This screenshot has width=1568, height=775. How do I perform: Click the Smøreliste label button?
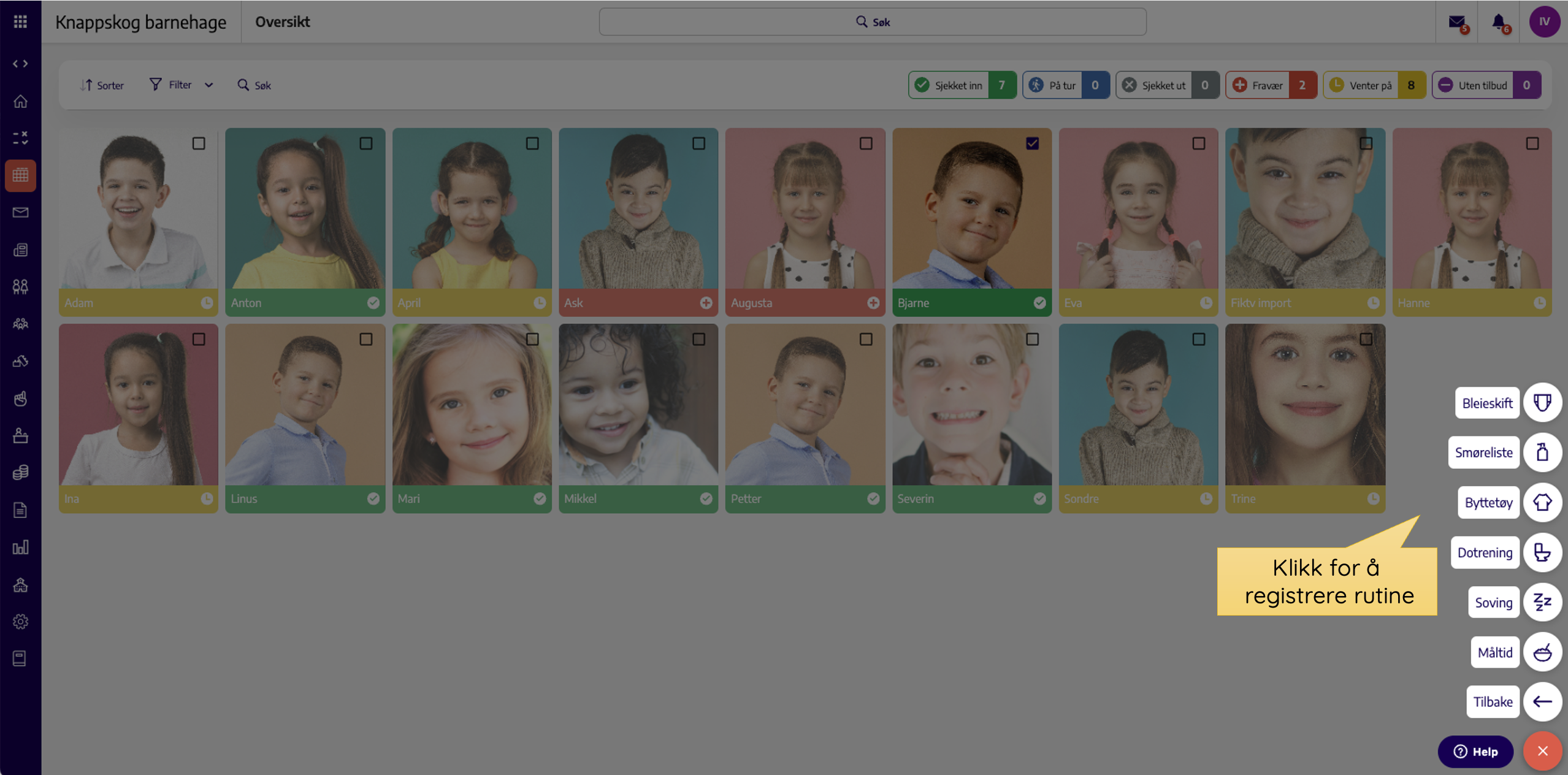point(1483,452)
